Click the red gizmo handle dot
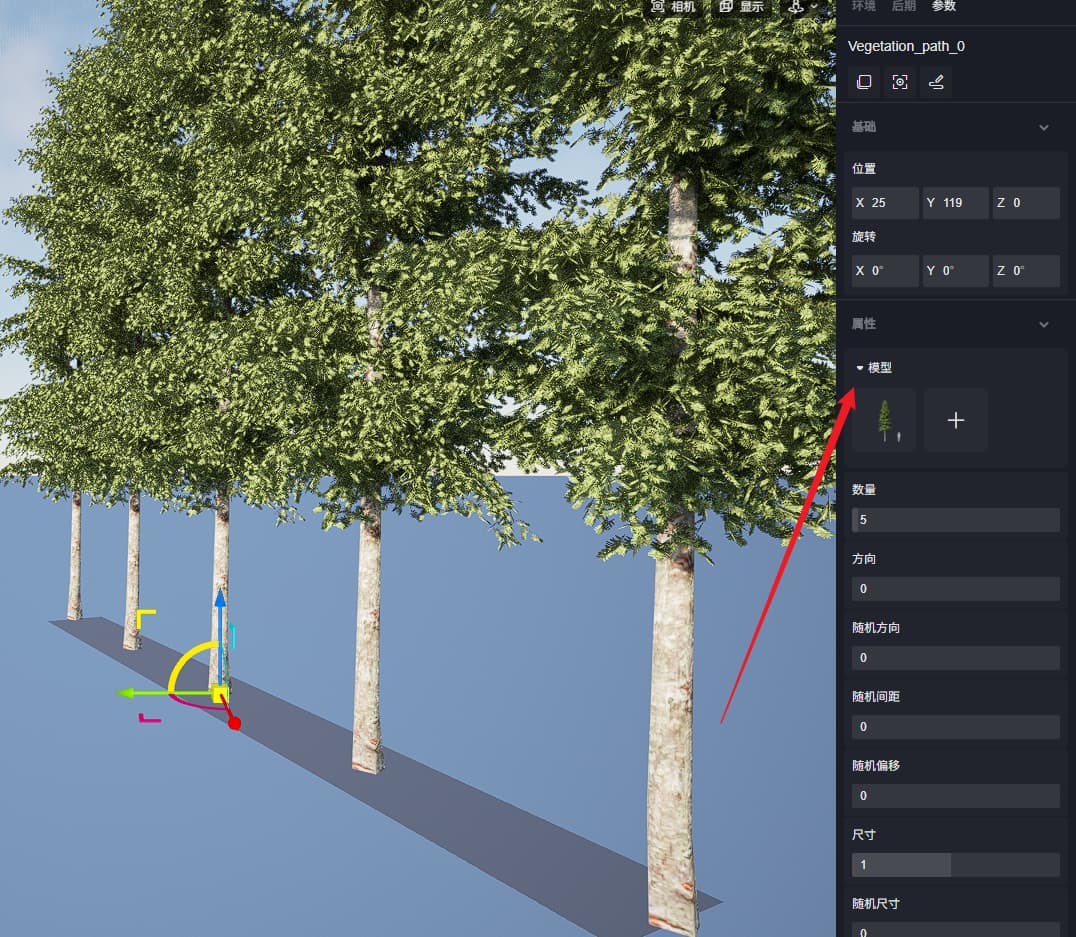Screen dimensions: 1076x937 234,722
